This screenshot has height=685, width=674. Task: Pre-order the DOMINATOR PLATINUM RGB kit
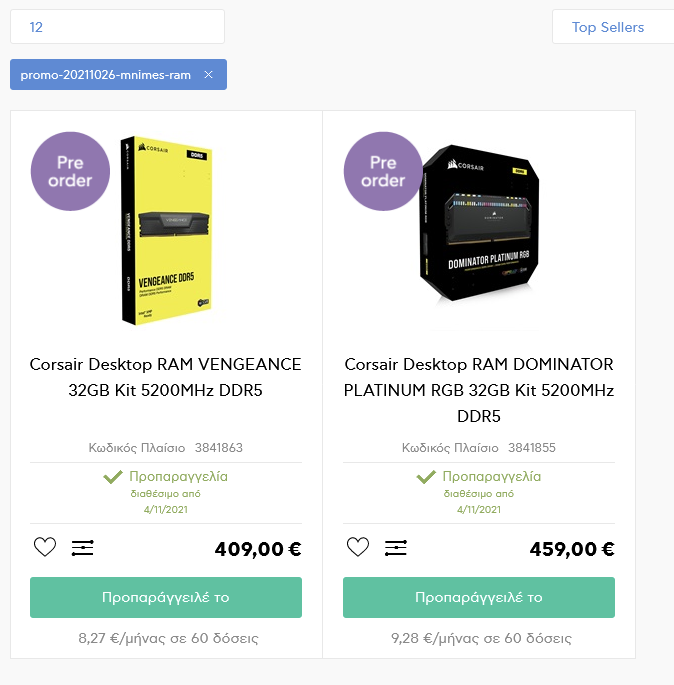coord(479,597)
